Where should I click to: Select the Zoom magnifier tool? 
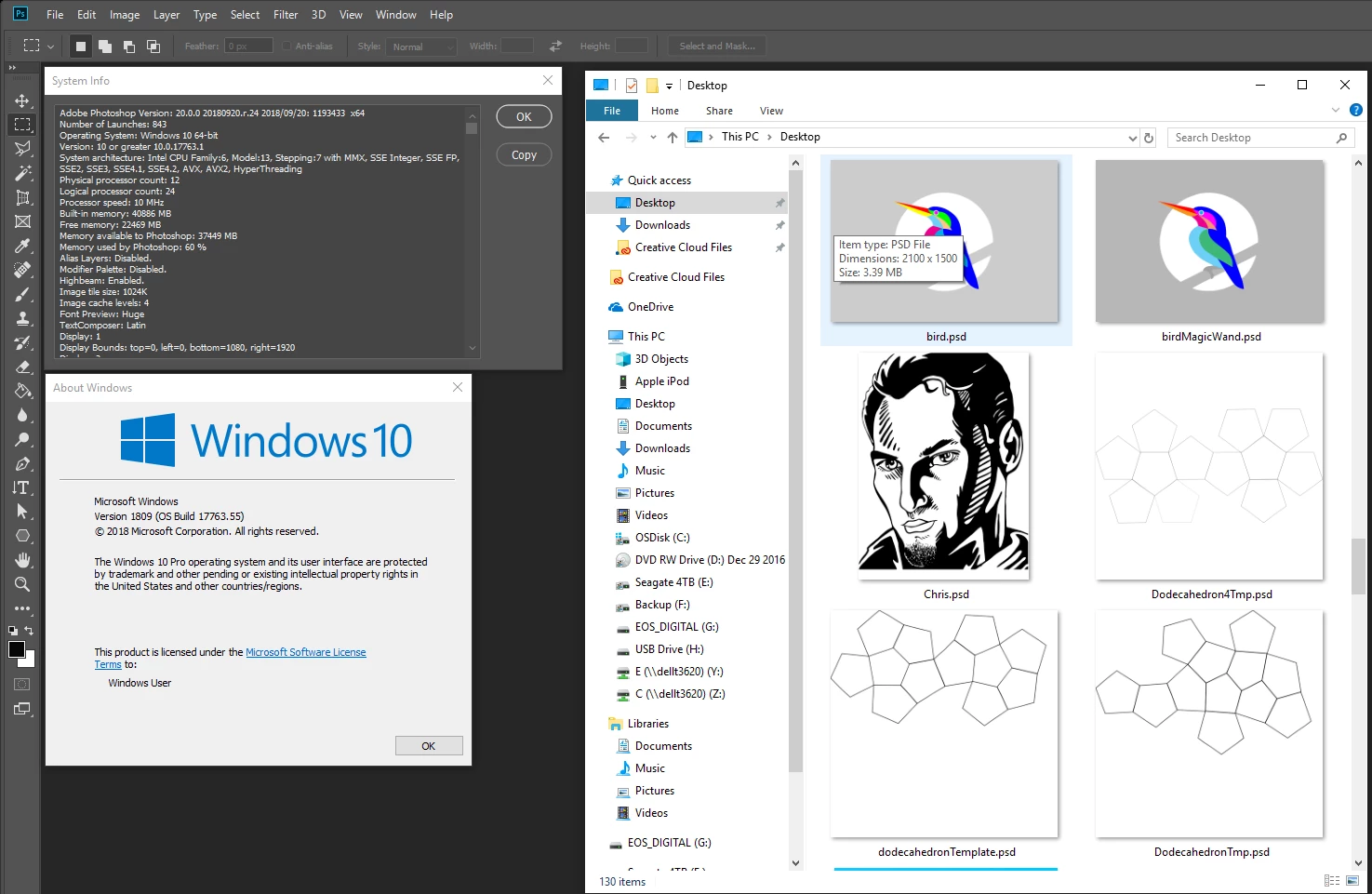[x=22, y=584]
